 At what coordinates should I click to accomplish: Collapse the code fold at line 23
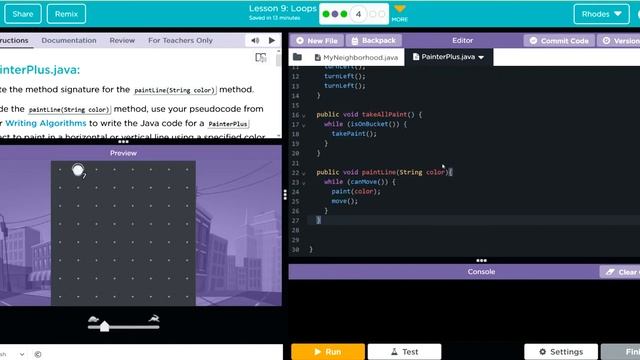[304, 183]
